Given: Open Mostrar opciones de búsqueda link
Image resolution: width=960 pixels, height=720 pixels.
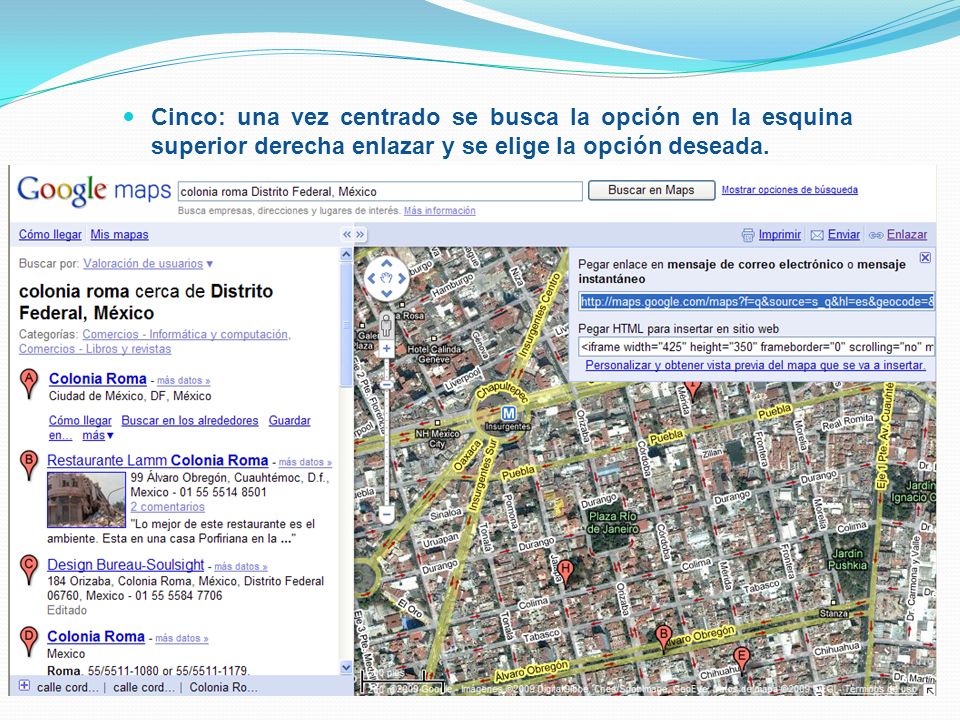Looking at the screenshot, I should click(790, 190).
